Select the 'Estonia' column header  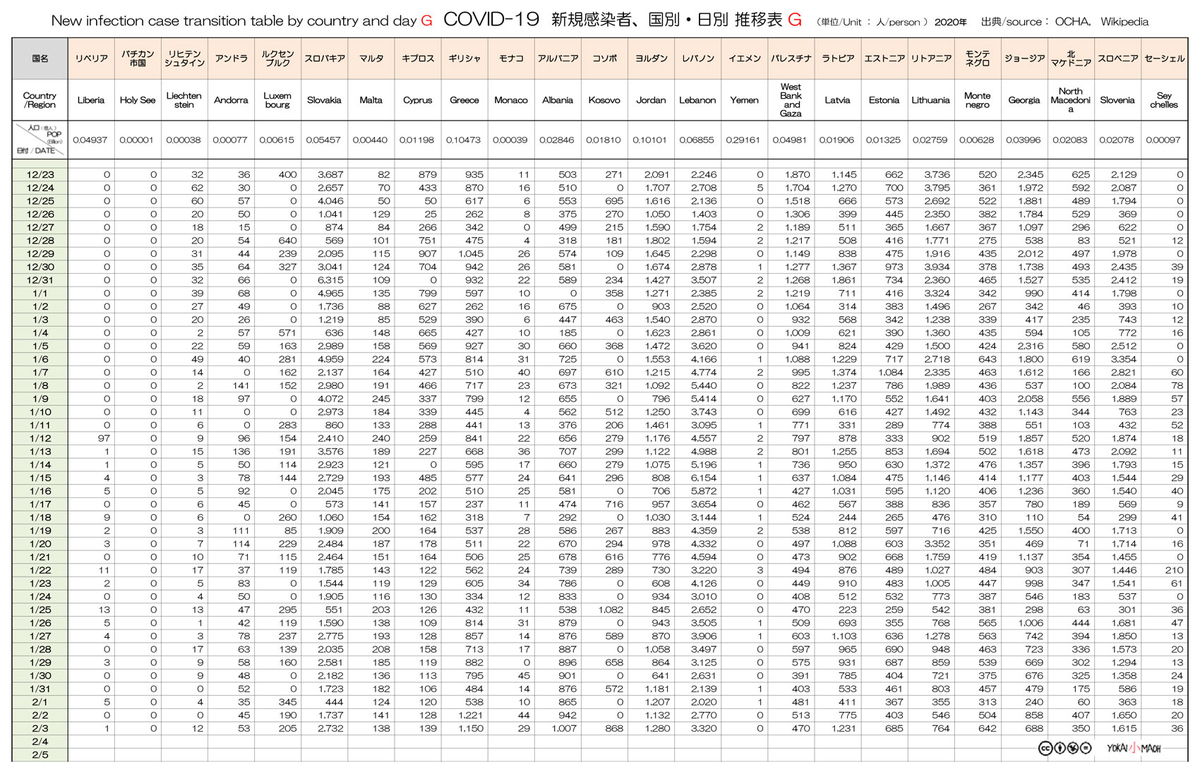coord(884,100)
